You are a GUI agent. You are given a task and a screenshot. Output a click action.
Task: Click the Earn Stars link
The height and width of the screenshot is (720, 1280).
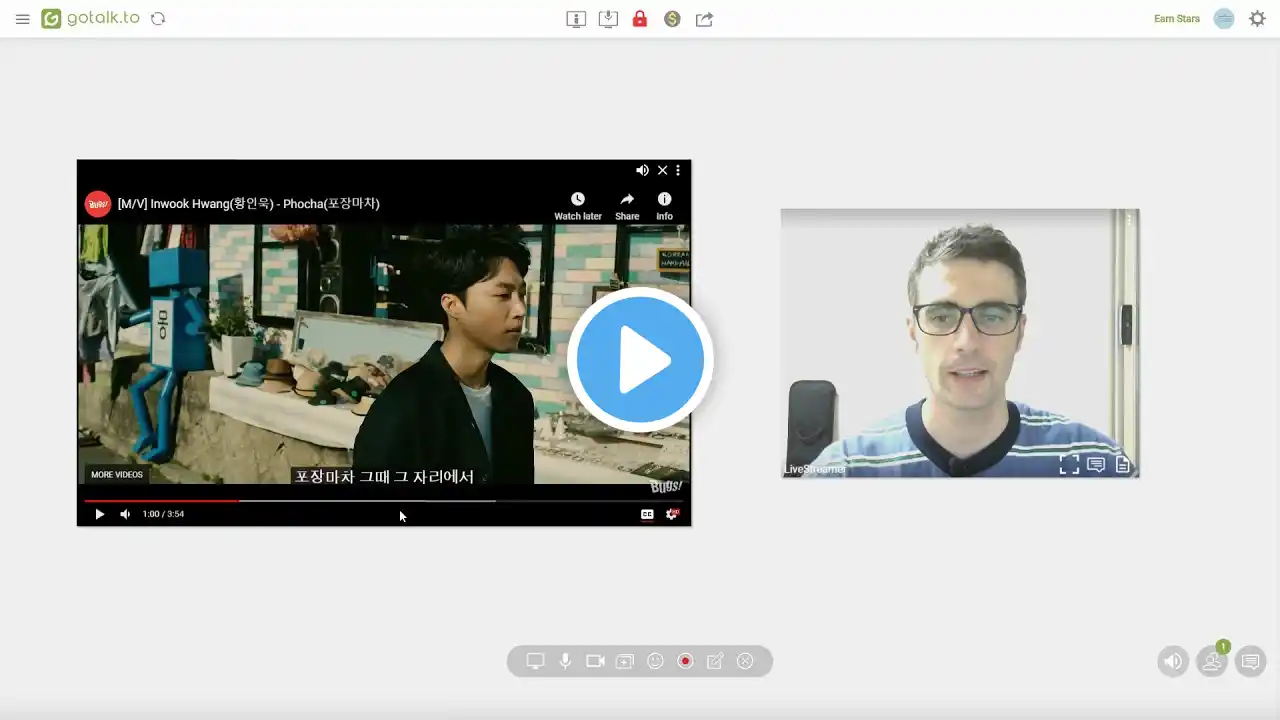click(x=1177, y=19)
